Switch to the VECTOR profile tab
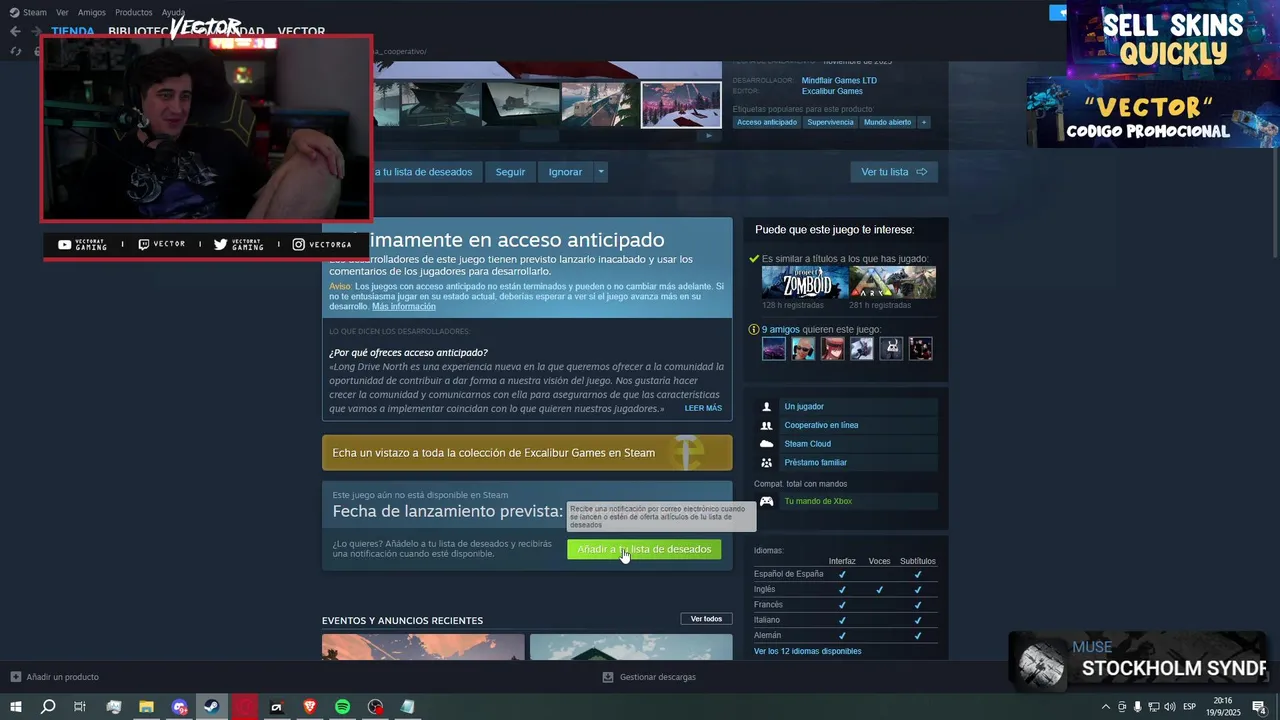Viewport: 1280px width, 720px height. click(x=301, y=31)
